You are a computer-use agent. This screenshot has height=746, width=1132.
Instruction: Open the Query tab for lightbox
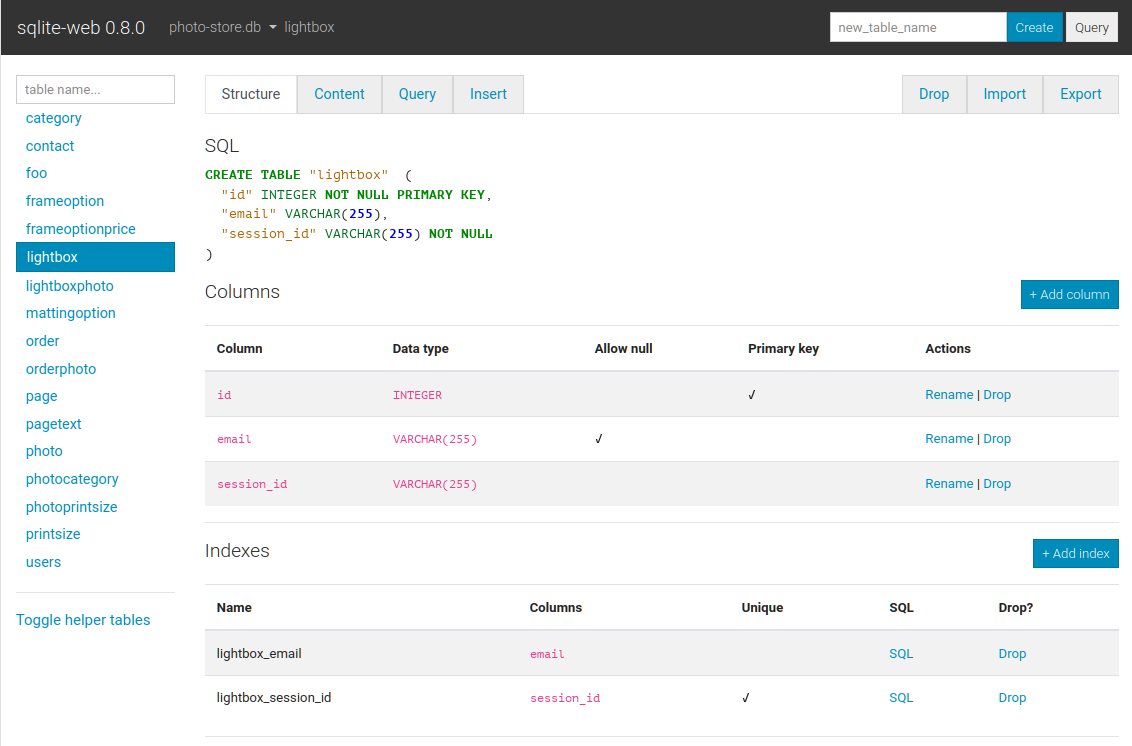417,94
